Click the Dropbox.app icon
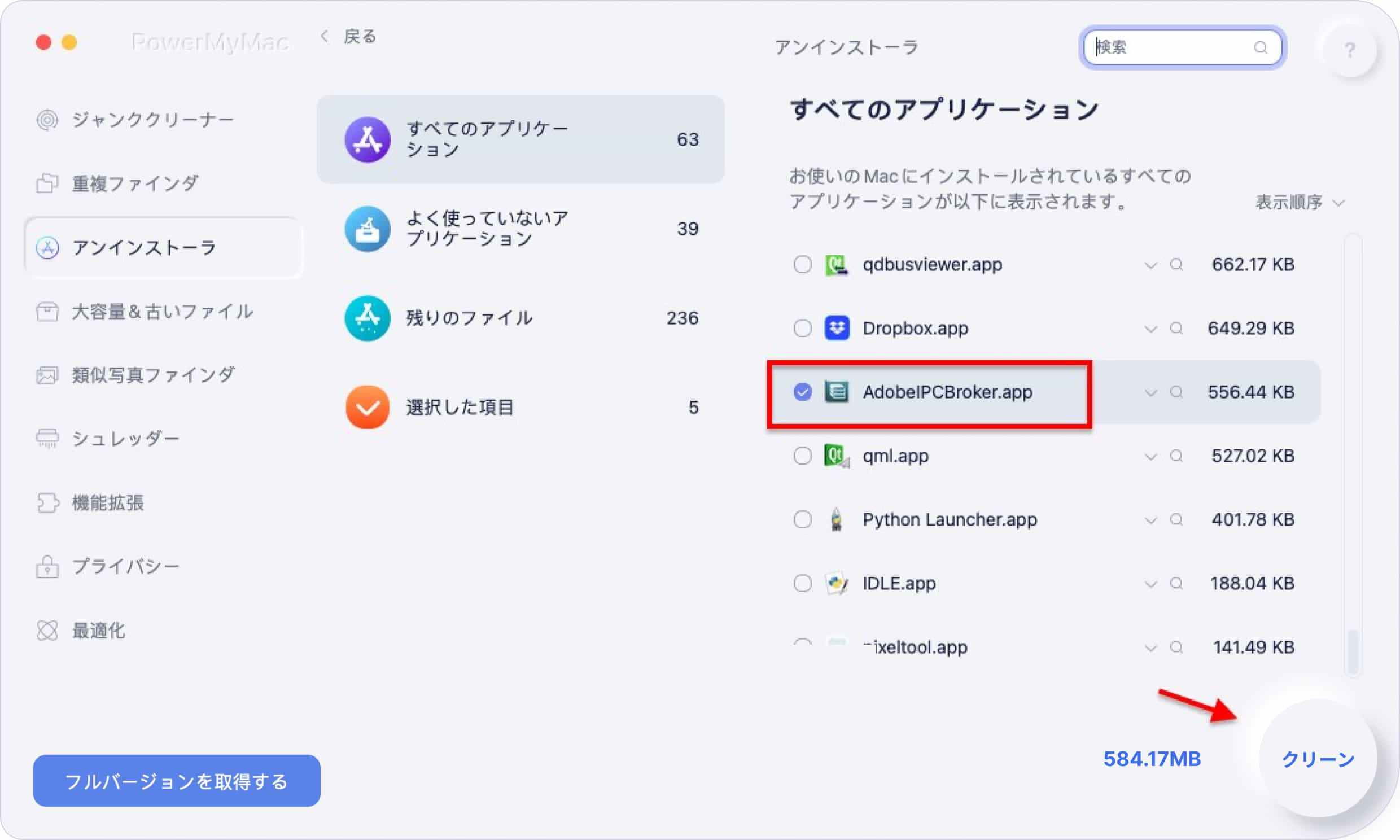This screenshot has height=840, width=1400. (x=837, y=329)
